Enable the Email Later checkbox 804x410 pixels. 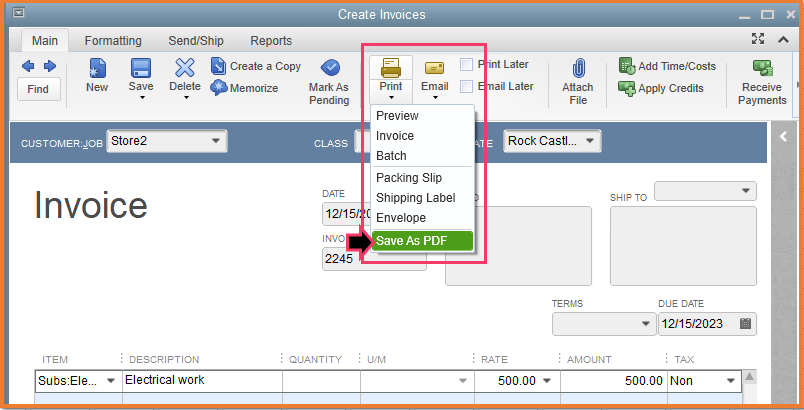(466, 87)
